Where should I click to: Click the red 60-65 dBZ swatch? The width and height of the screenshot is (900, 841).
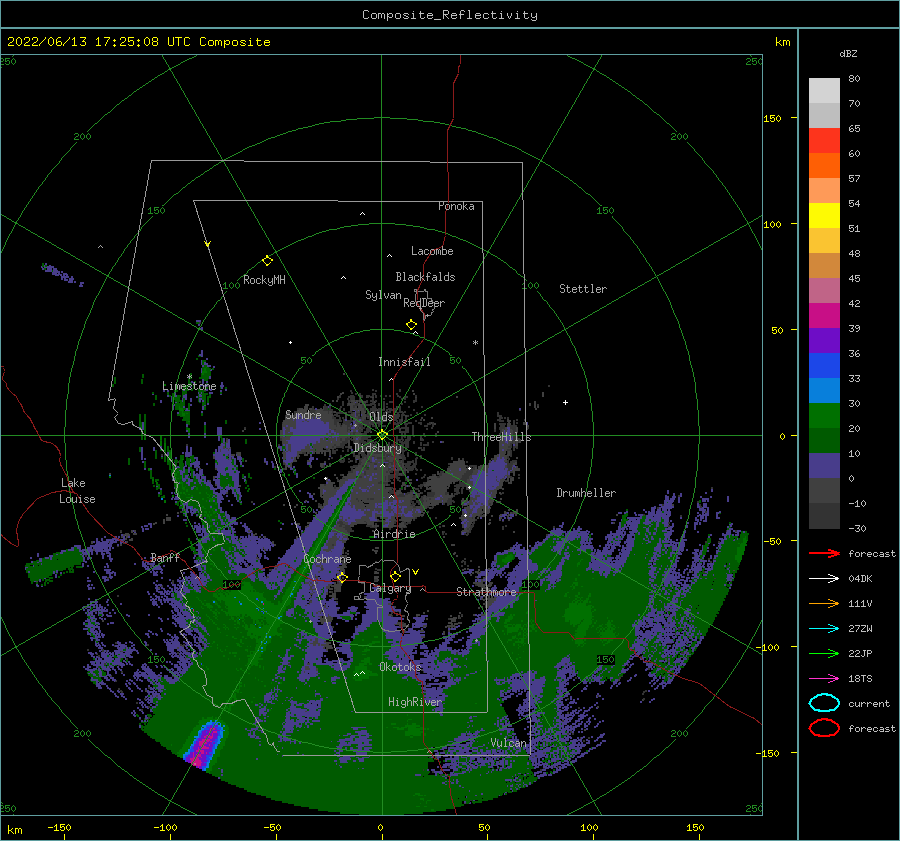824,141
